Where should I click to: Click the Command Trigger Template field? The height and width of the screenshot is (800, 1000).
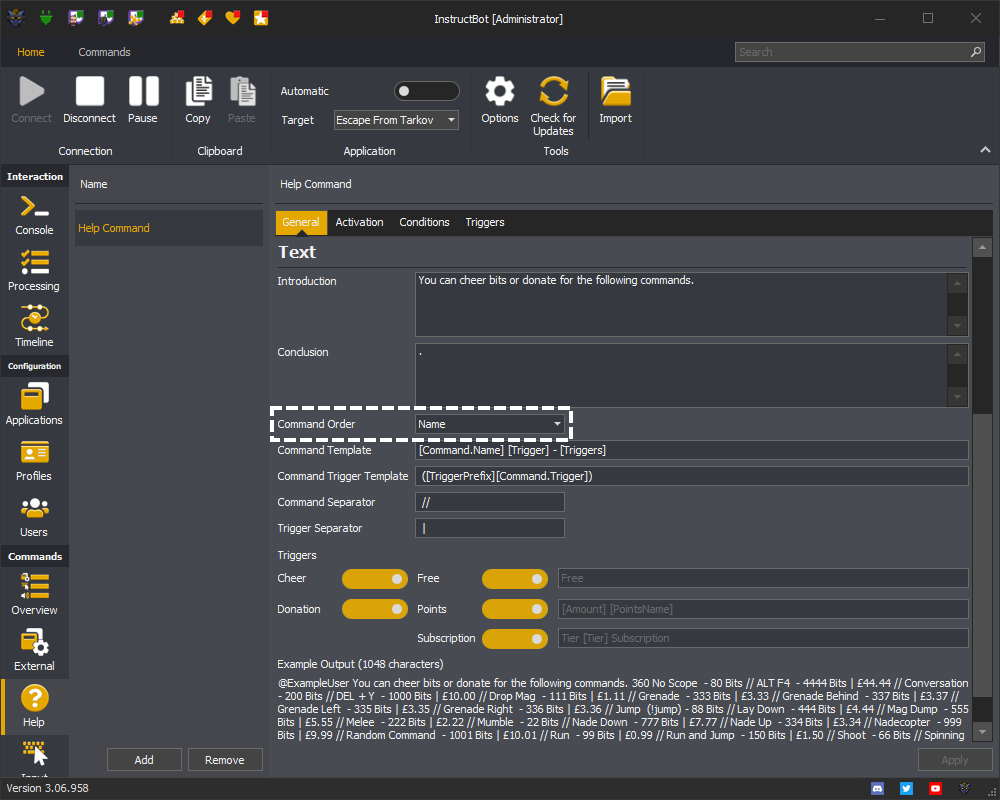coord(691,477)
